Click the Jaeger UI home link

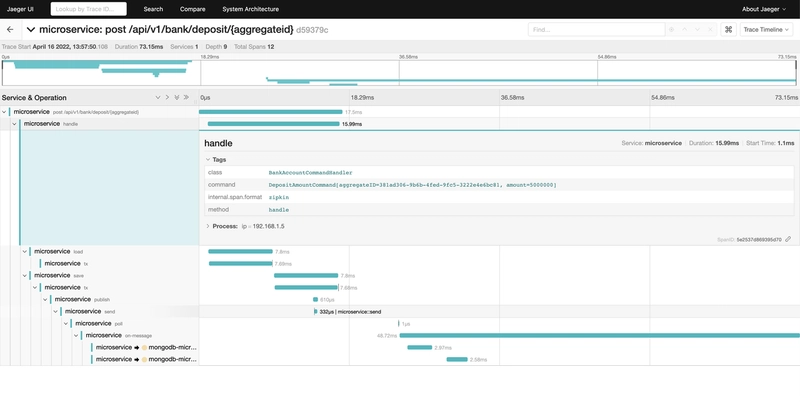click(20, 9)
